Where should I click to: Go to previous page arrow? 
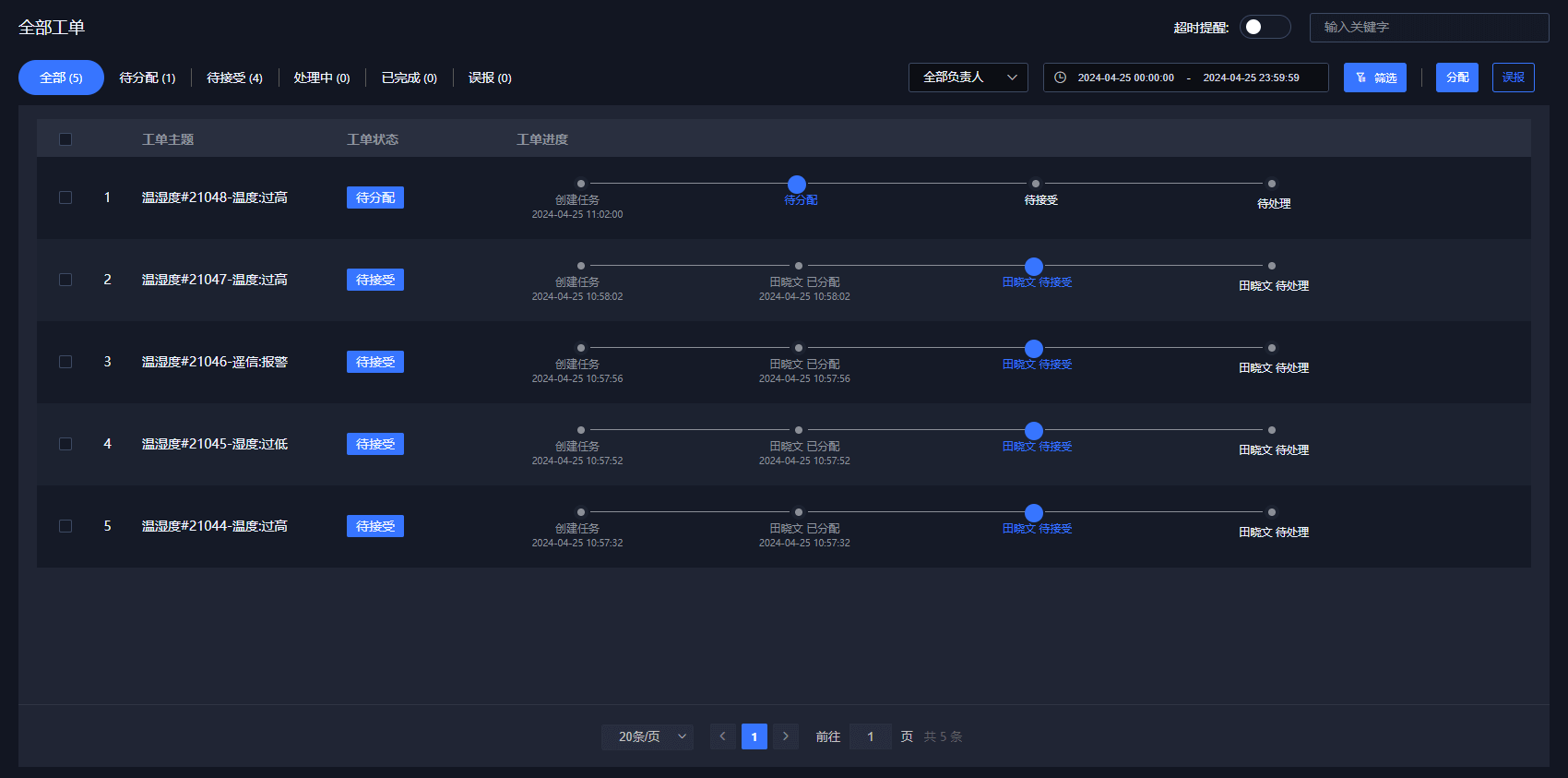pos(723,736)
